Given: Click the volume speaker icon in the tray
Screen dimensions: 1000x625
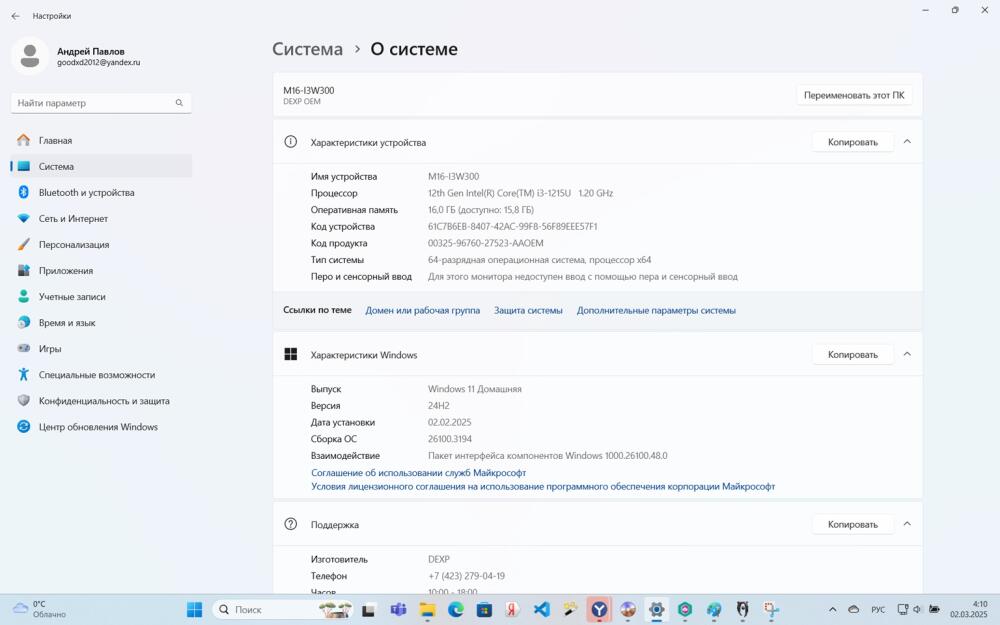Looking at the screenshot, I should point(918,610).
